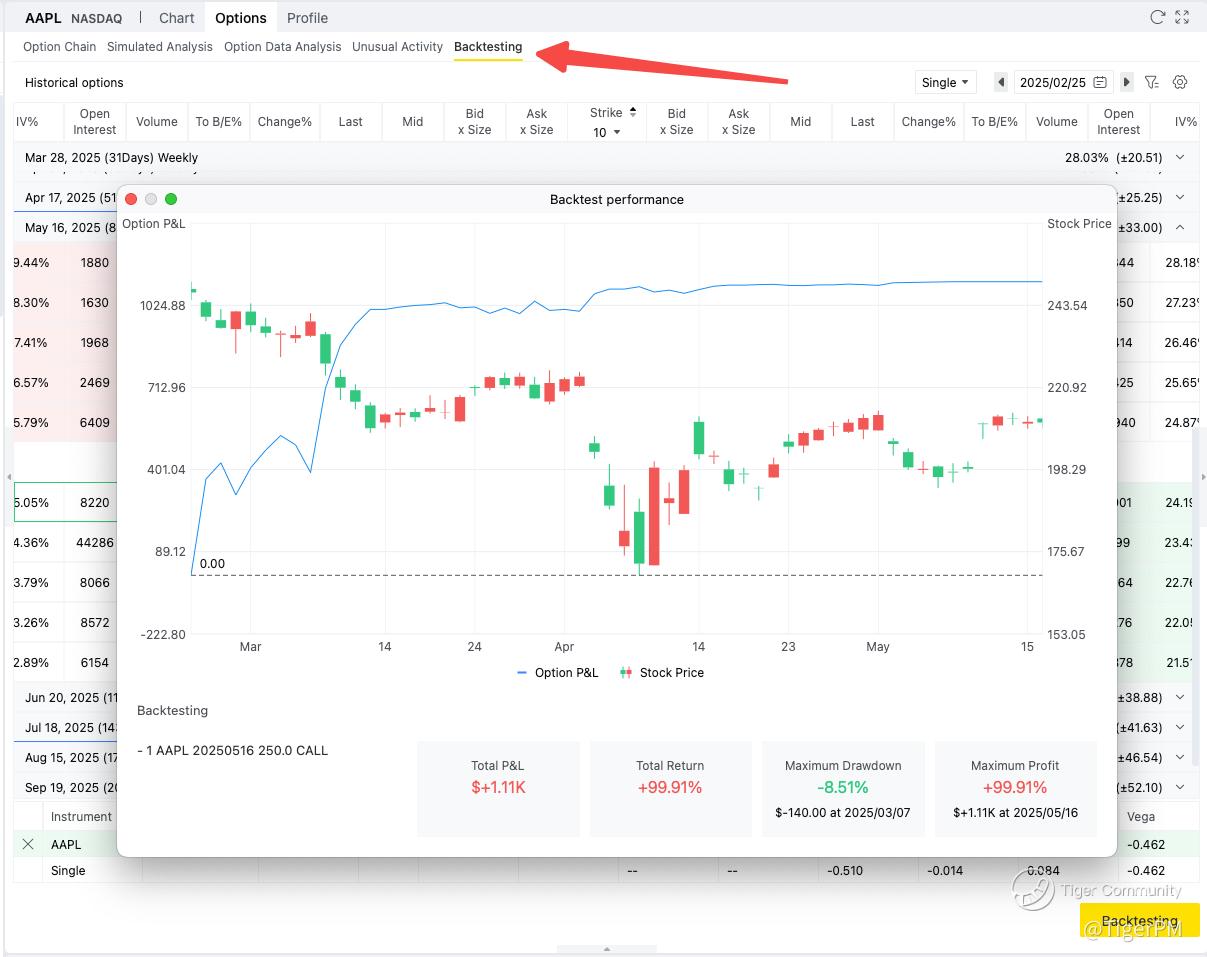Collapse the May 16, 2025 expiration chevron

point(1180,227)
